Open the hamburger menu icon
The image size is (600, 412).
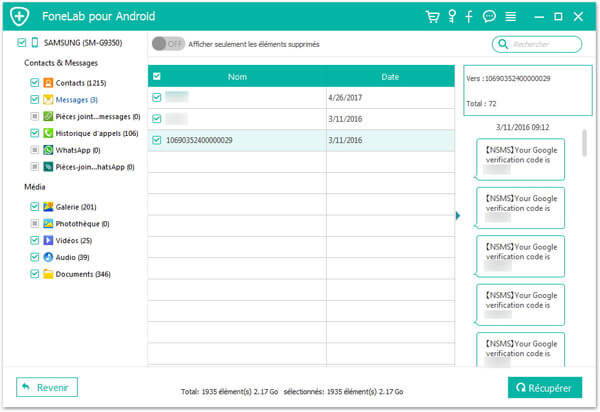point(510,16)
